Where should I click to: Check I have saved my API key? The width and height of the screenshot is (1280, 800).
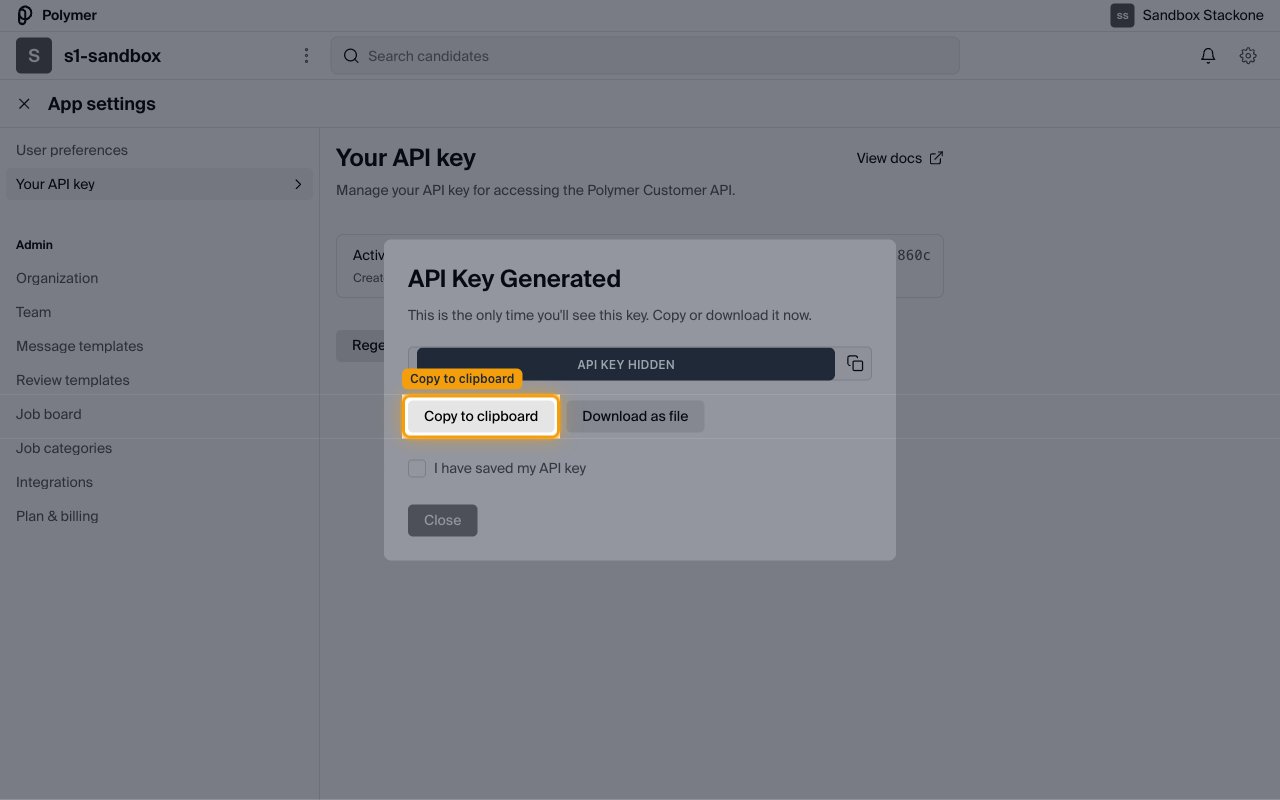[417, 468]
